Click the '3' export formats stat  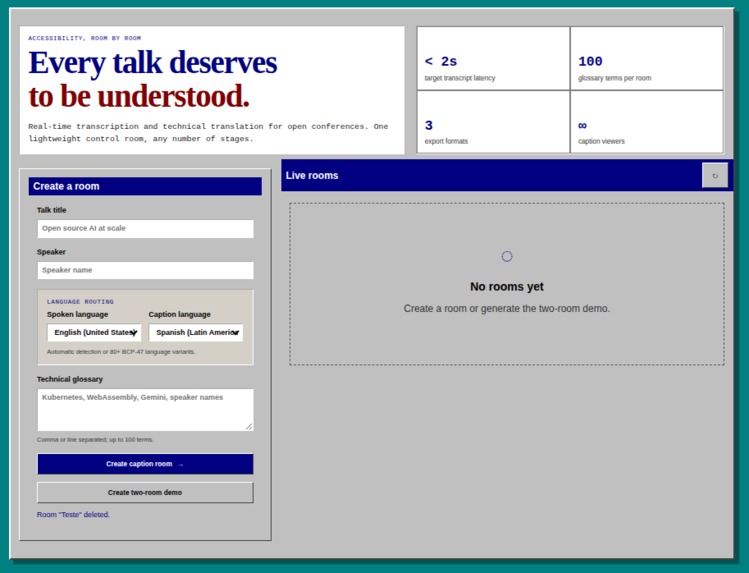(x=493, y=122)
